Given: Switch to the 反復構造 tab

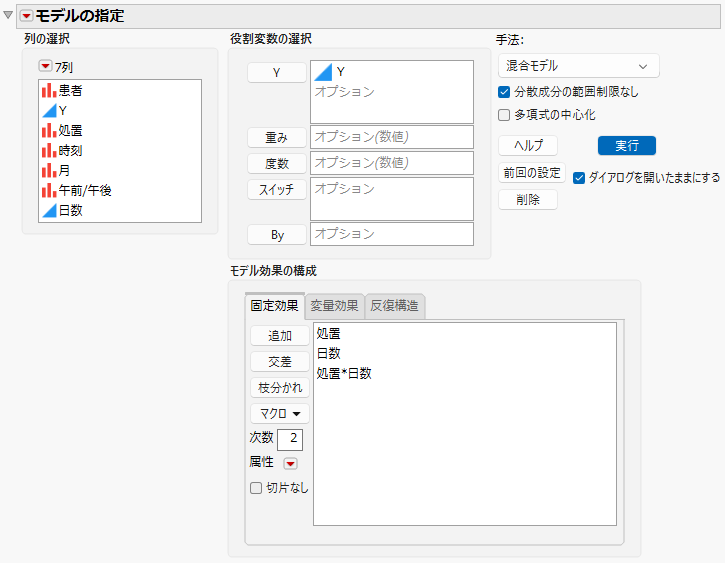Looking at the screenshot, I should point(394,306).
